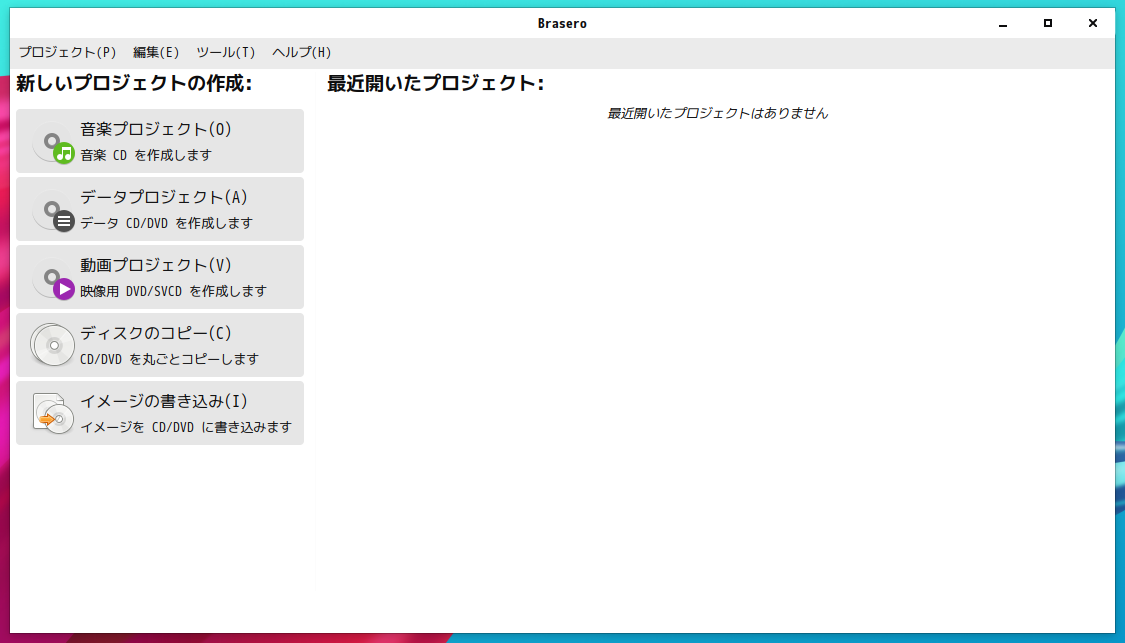Minimize the Brasero window
The width and height of the screenshot is (1125, 643).
(1003, 24)
